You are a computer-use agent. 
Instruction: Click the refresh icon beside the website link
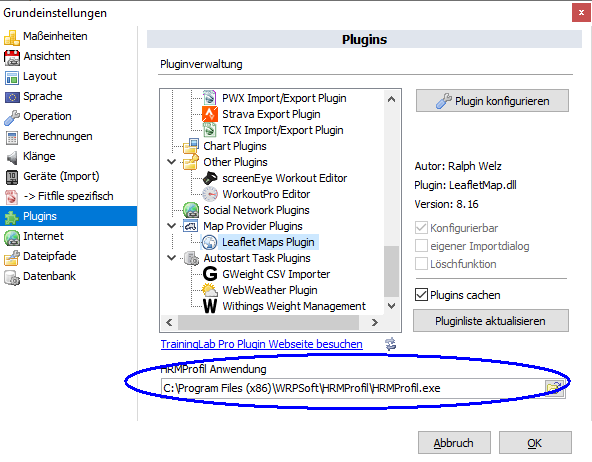[x=390, y=344]
